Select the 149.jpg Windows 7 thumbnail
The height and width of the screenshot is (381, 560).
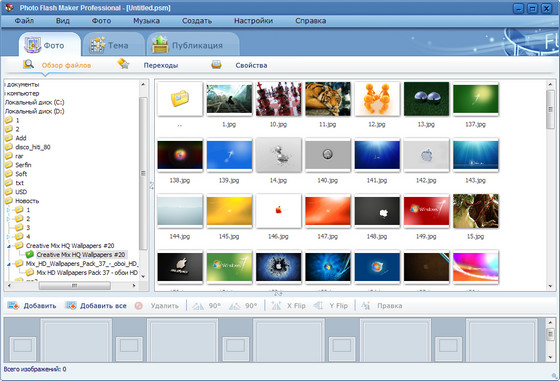tap(426, 211)
